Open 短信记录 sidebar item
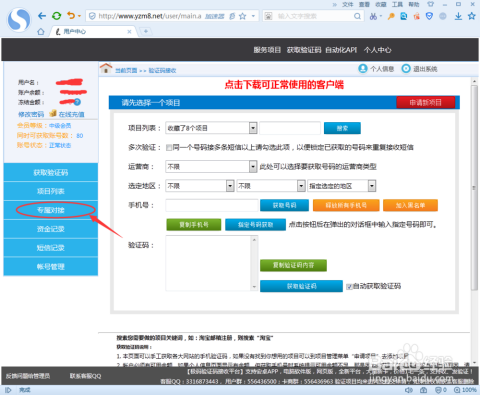The height and width of the screenshot is (395, 480). (51, 248)
